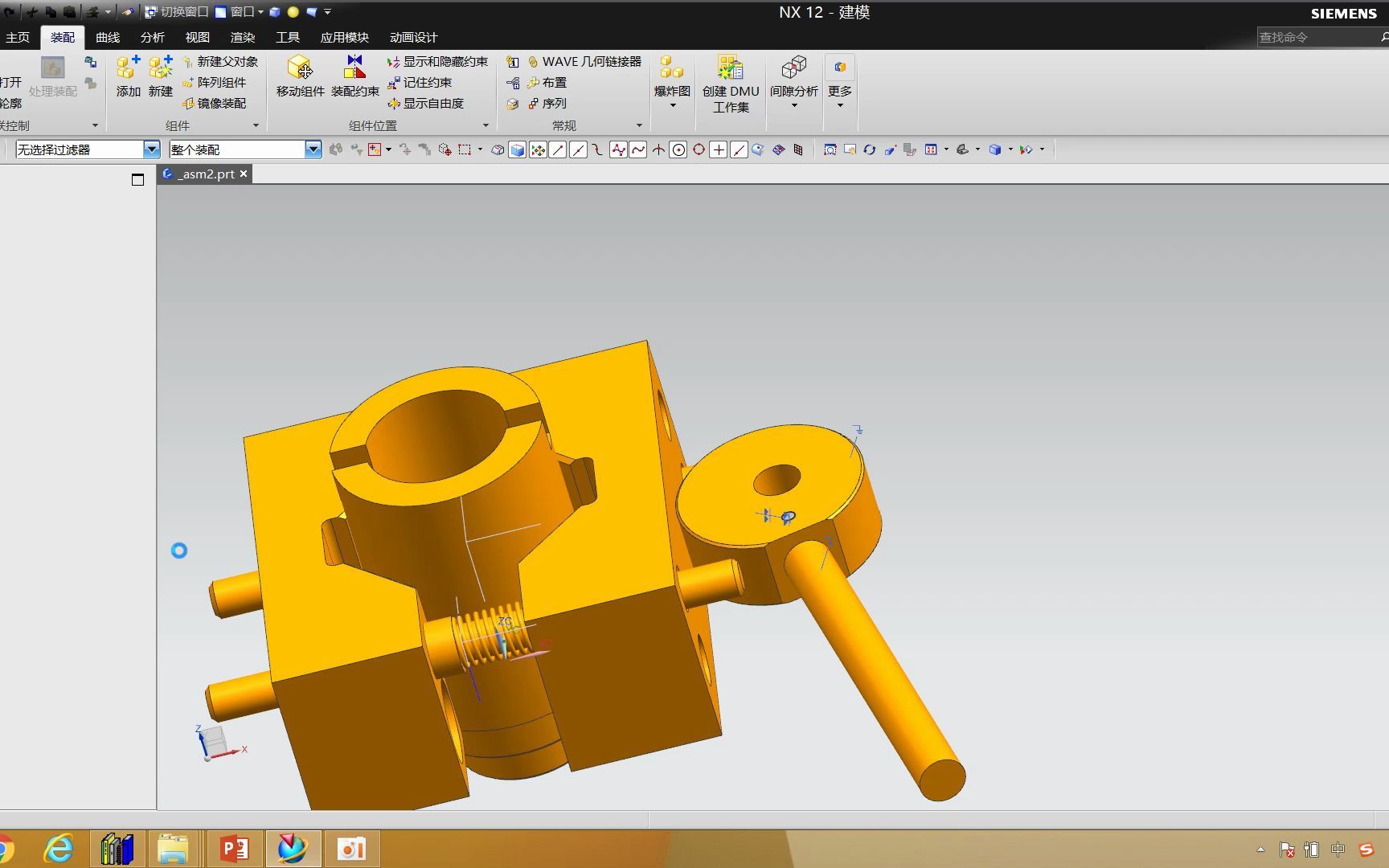Toggle 显示和隐藏约束 option
This screenshot has height=868, width=1389.
pos(437,62)
